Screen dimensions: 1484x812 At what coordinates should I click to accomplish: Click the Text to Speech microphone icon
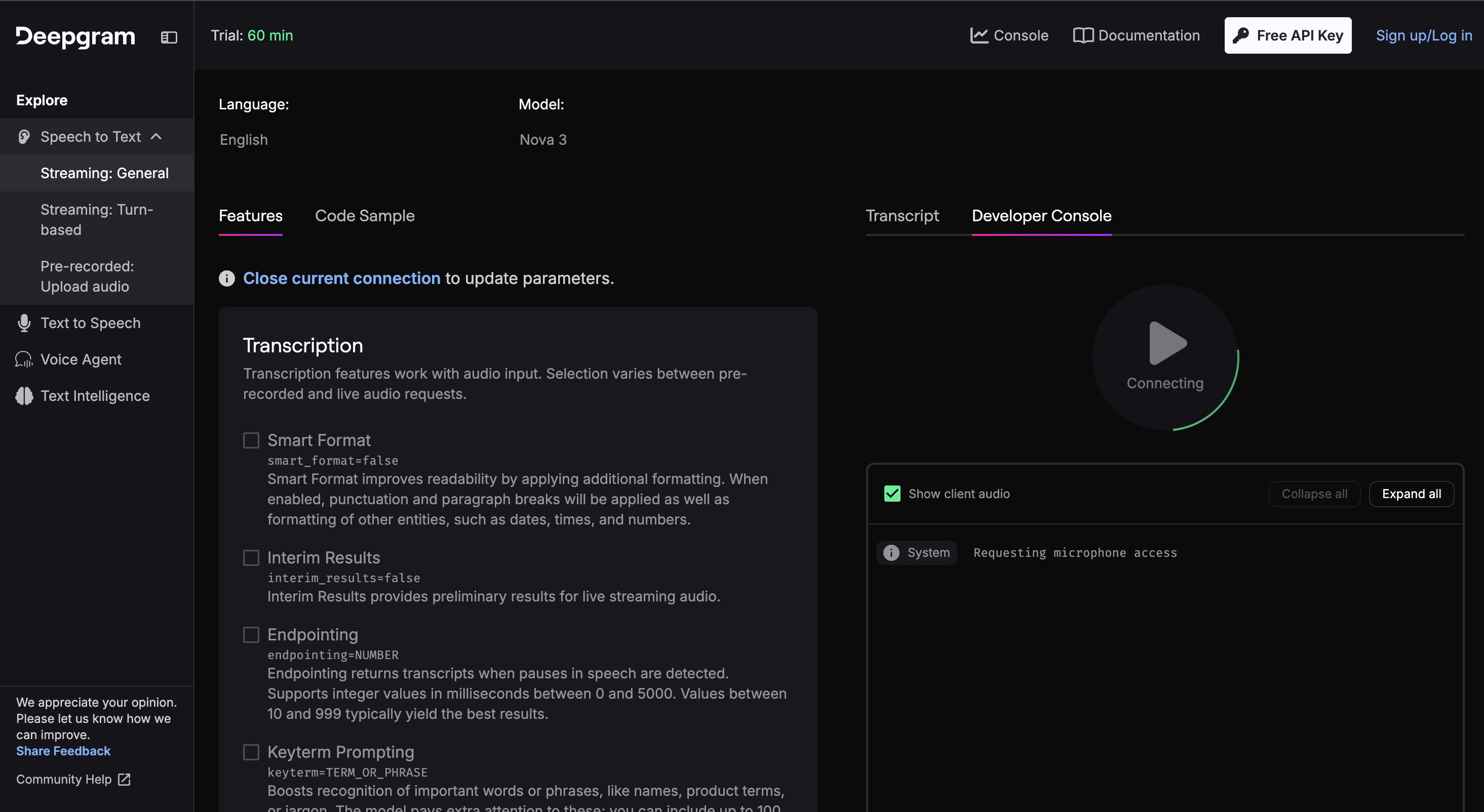click(24, 323)
